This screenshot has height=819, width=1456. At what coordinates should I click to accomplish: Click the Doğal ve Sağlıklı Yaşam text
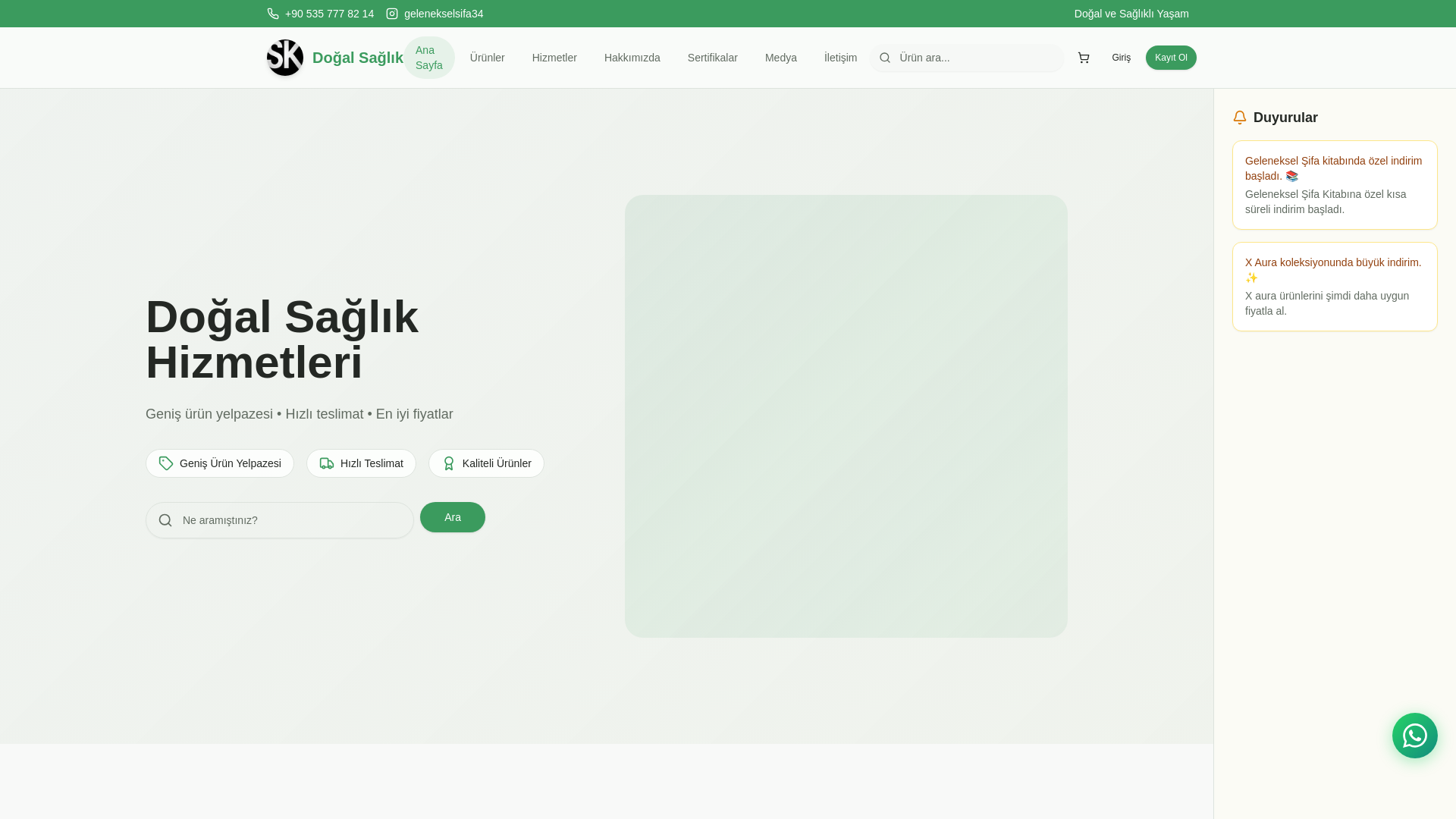[1131, 14]
